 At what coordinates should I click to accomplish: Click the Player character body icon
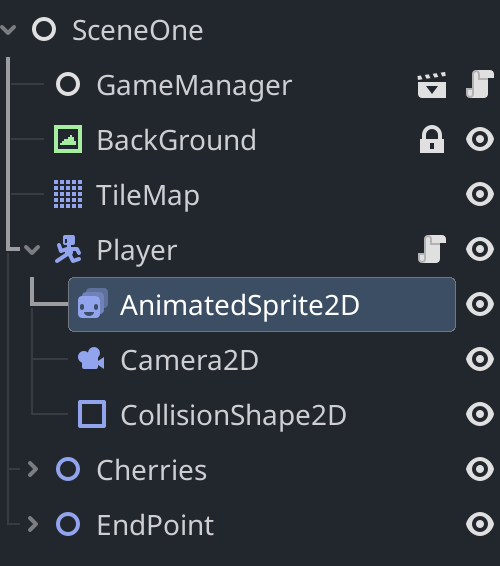coord(68,249)
